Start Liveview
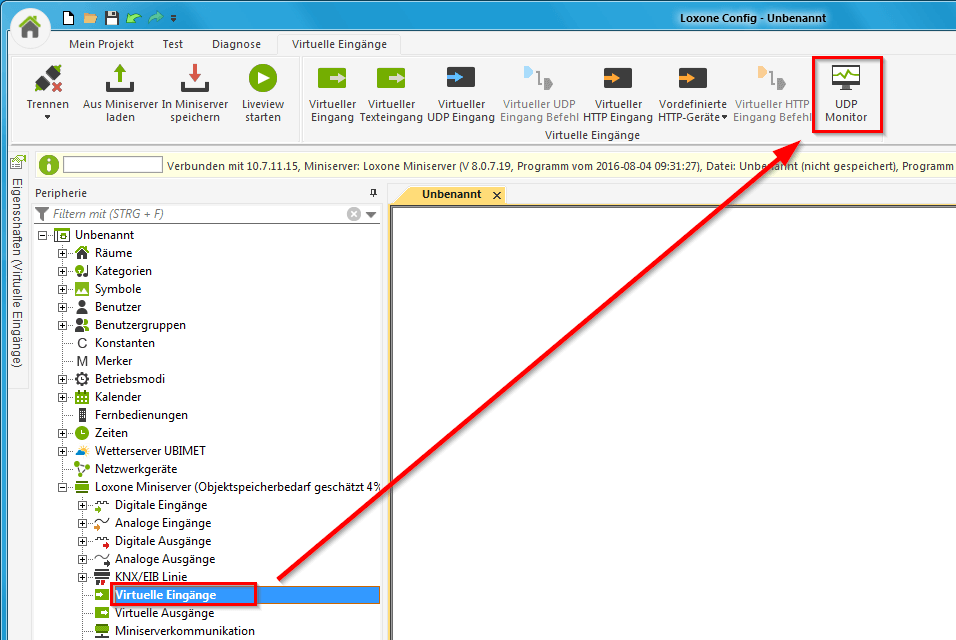Screen dimensions: 956x640 click(x=262, y=95)
